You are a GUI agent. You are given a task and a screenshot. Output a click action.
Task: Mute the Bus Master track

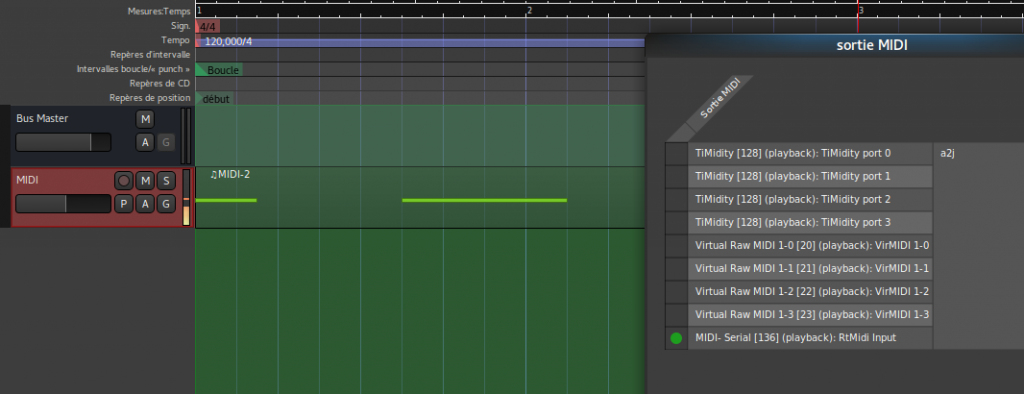pyautogui.click(x=145, y=120)
